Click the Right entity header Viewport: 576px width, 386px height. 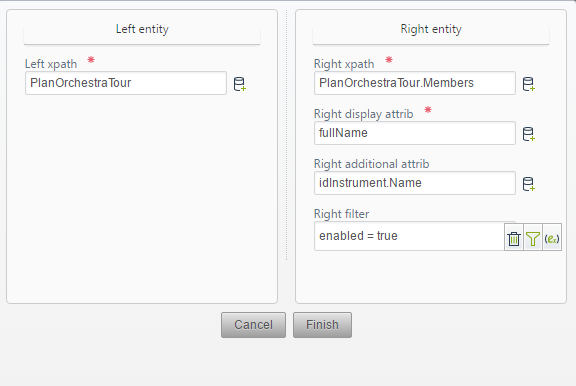click(431, 29)
